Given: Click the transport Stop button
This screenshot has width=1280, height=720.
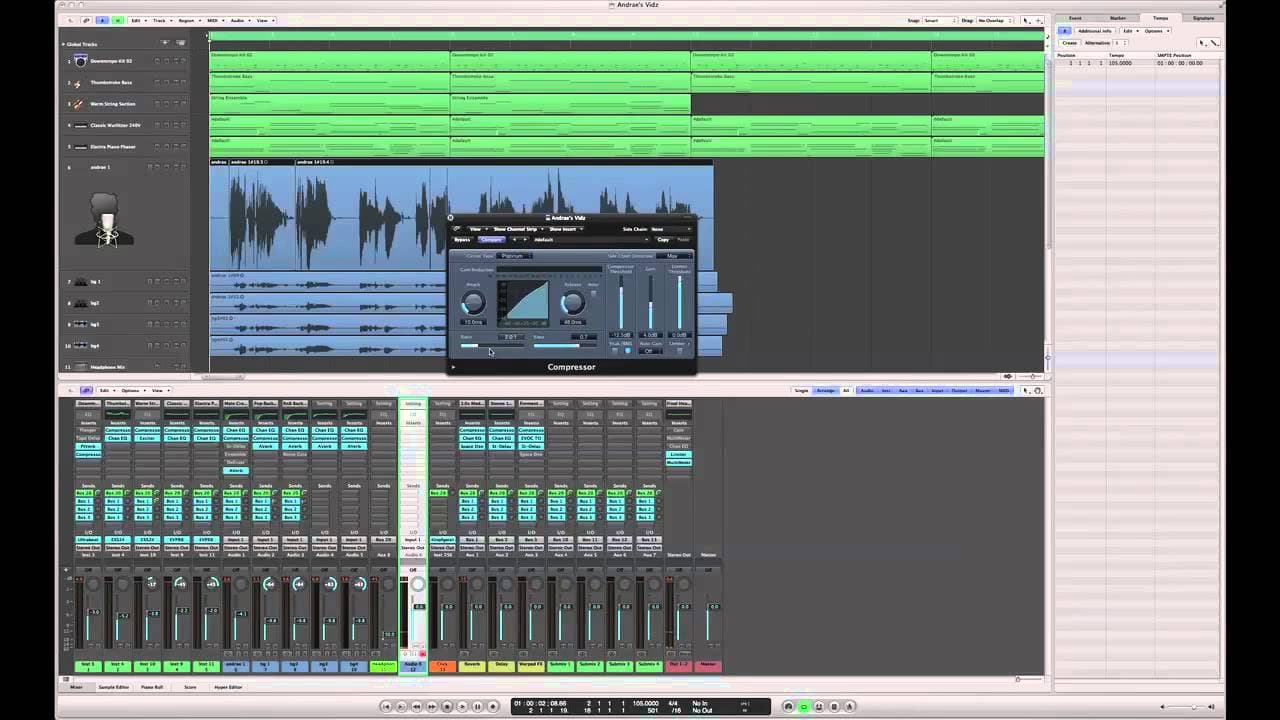Looking at the screenshot, I should tap(447, 706).
